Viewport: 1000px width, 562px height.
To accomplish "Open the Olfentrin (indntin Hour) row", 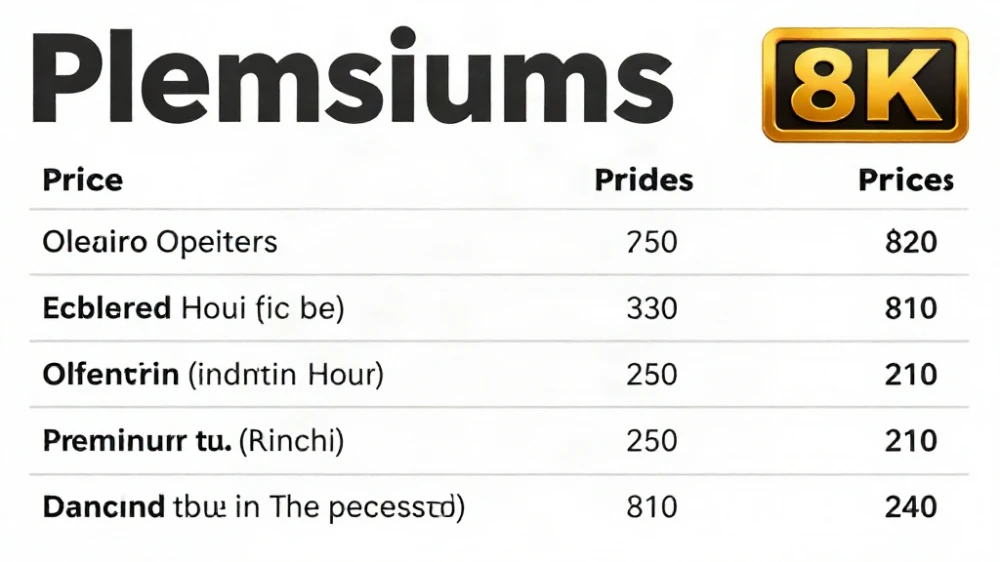I will (499, 374).
